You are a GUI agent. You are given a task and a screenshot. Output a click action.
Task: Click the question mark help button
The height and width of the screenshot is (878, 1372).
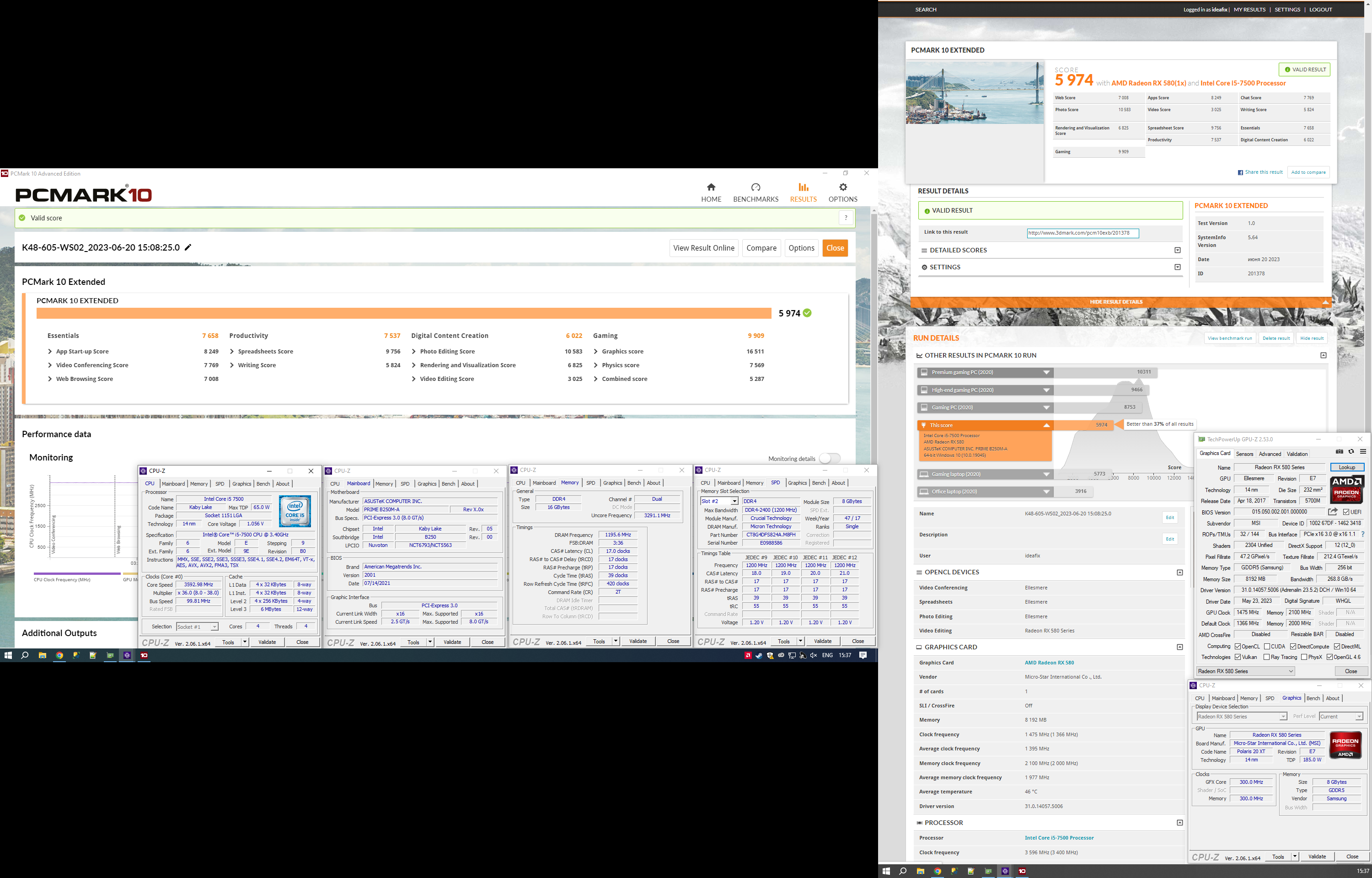pyautogui.click(x=846, y=218)
